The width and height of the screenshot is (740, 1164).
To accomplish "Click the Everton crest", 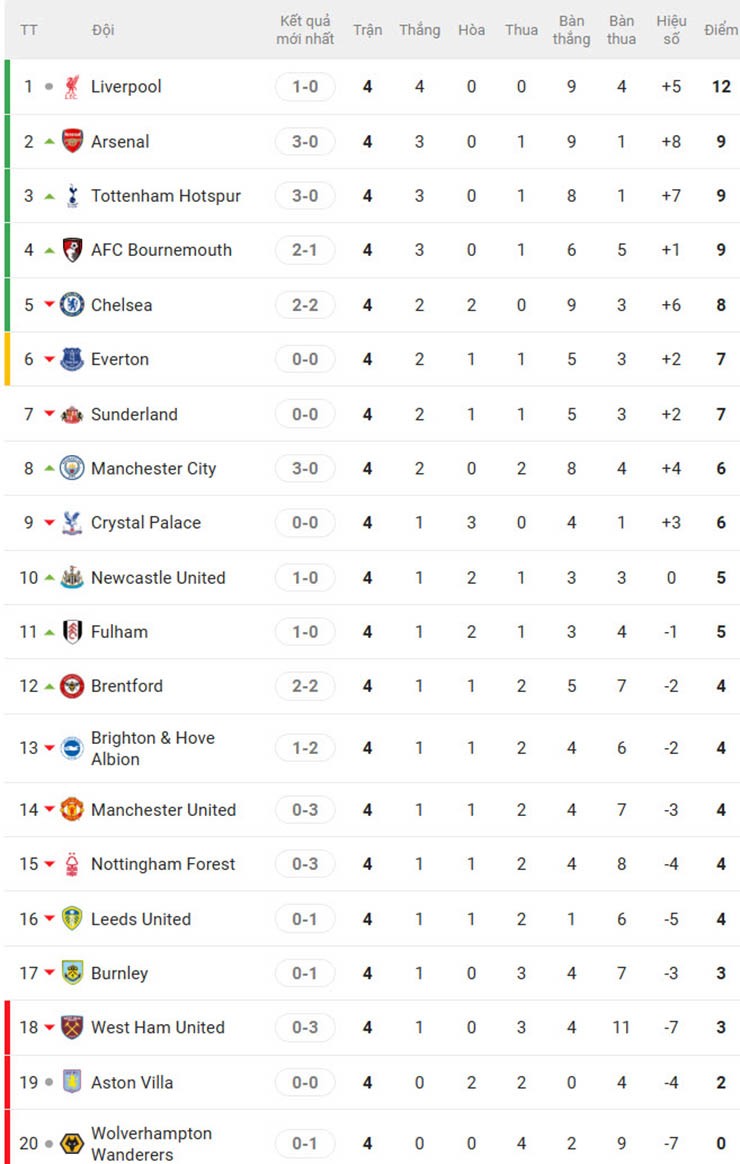I will click(70, 359).
